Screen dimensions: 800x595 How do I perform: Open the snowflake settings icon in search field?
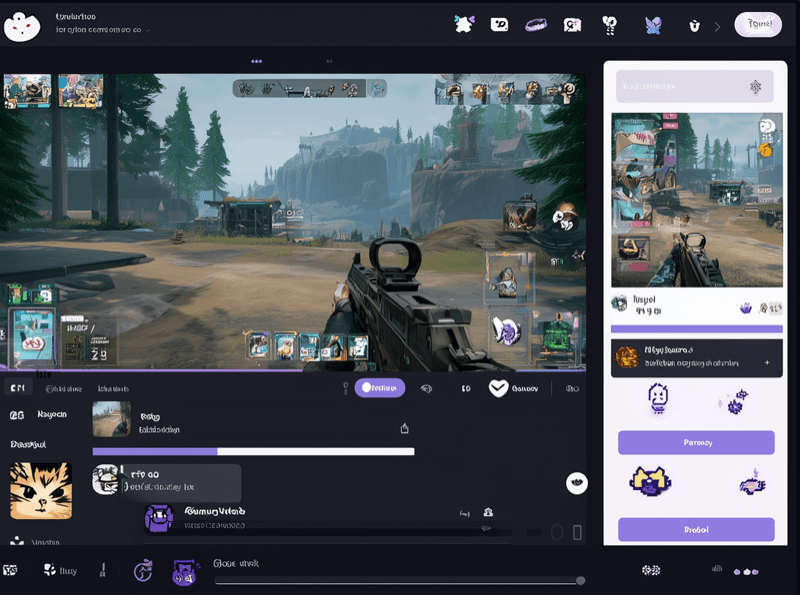[756, 87]
